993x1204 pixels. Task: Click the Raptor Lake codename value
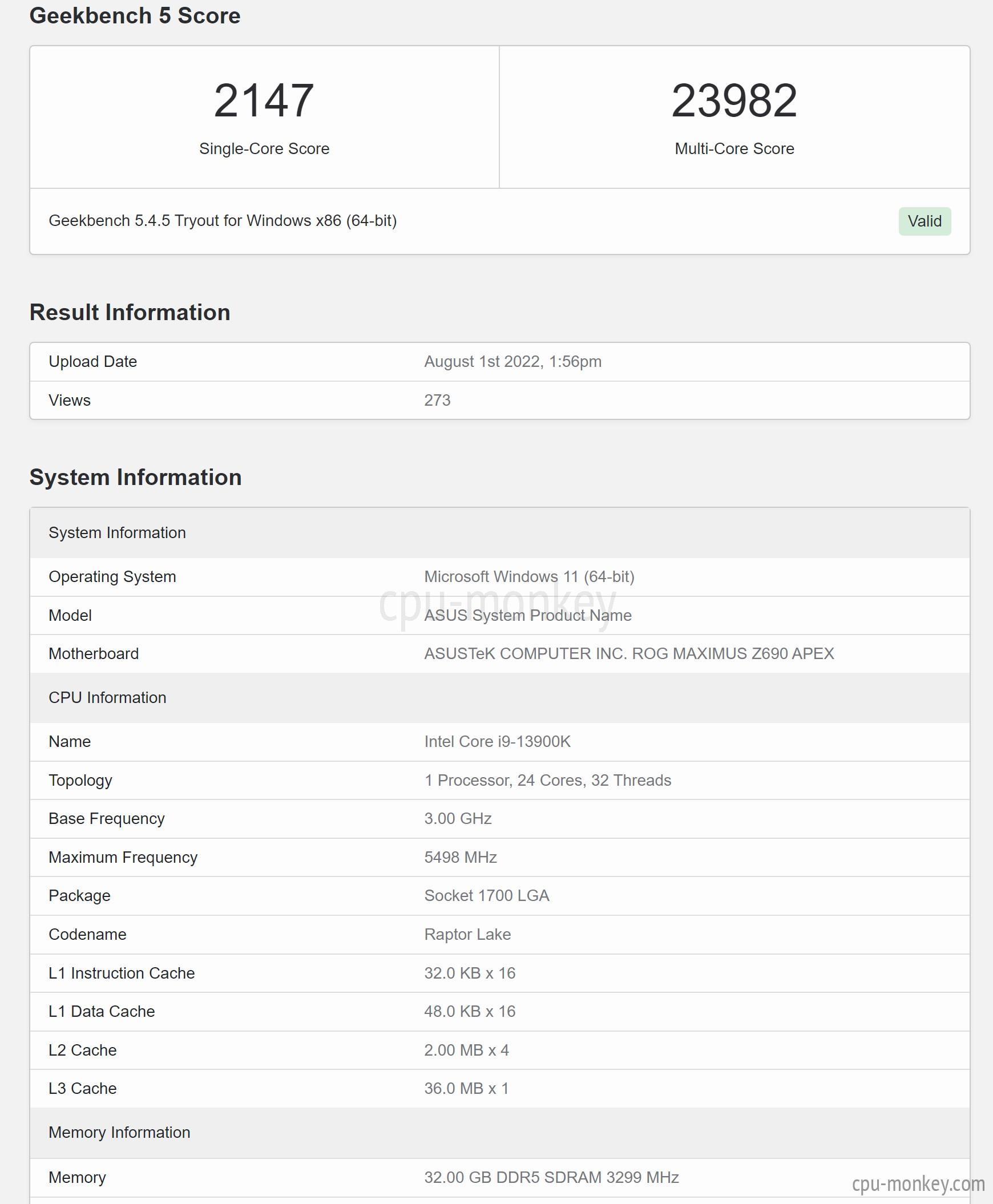[x=467, y=935]
